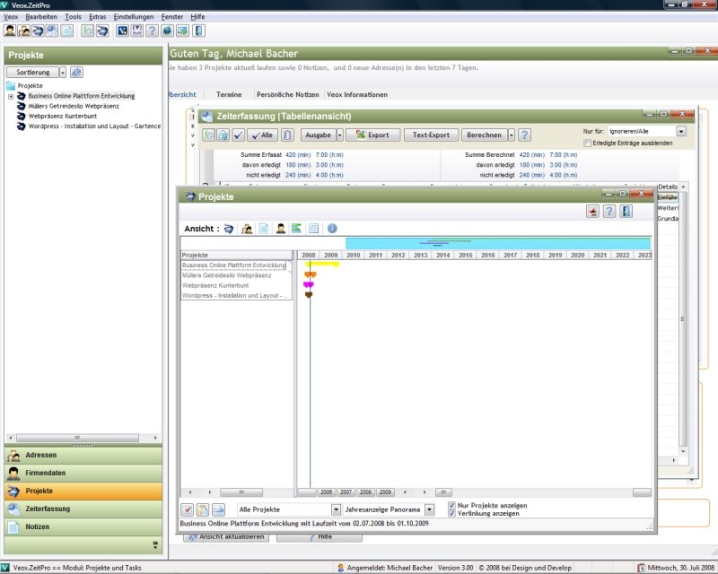The image size is (718, 574).
Task: Expand Business Online Plattform Entwicklung tree node
Action: pos(11,96)
